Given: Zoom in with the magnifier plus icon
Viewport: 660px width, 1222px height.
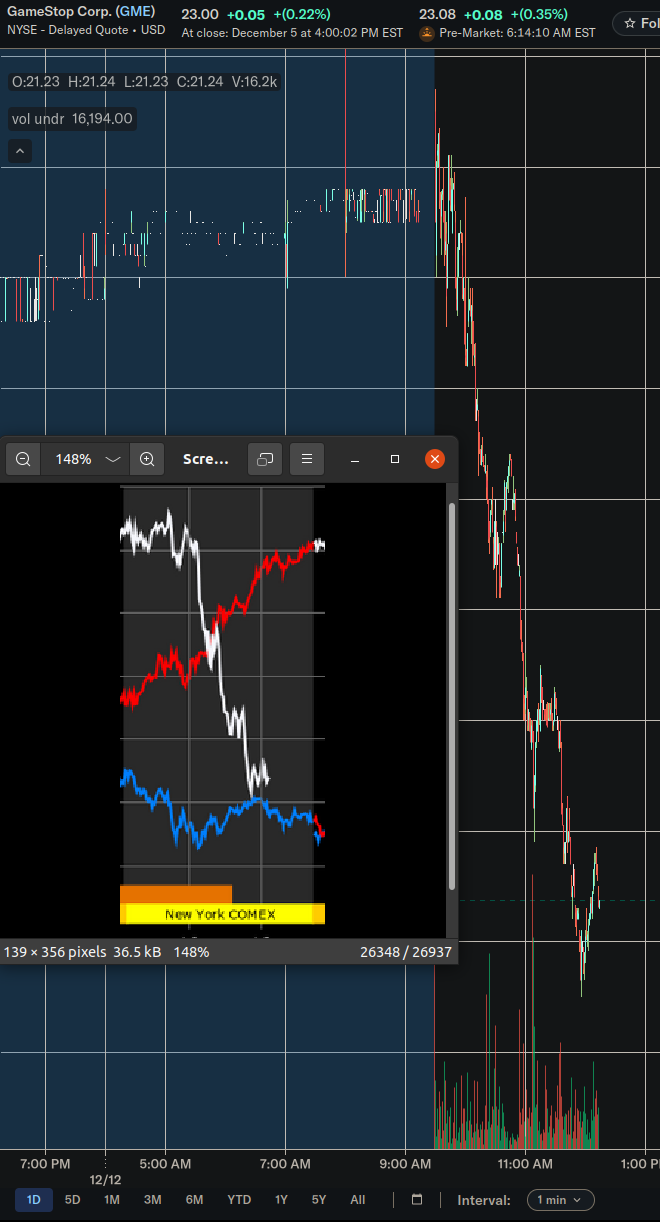Looking at the screenshot, I should [147, 459].
